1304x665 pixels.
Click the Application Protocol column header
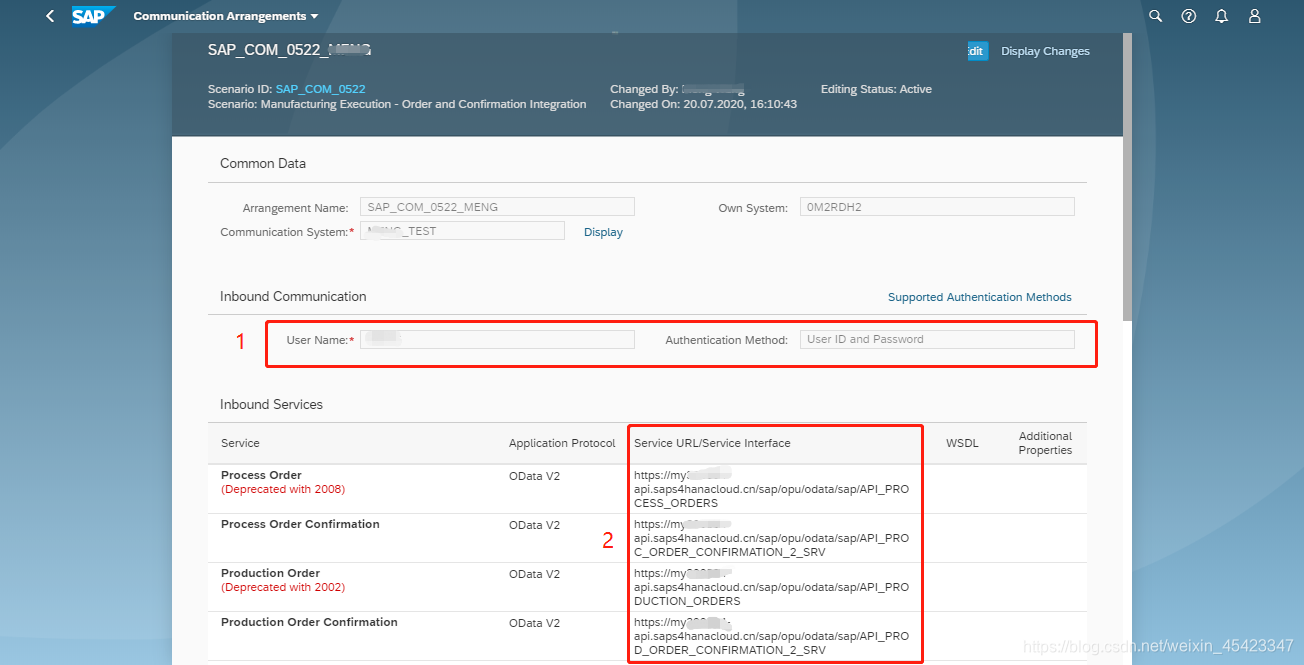tap(562, 443)
